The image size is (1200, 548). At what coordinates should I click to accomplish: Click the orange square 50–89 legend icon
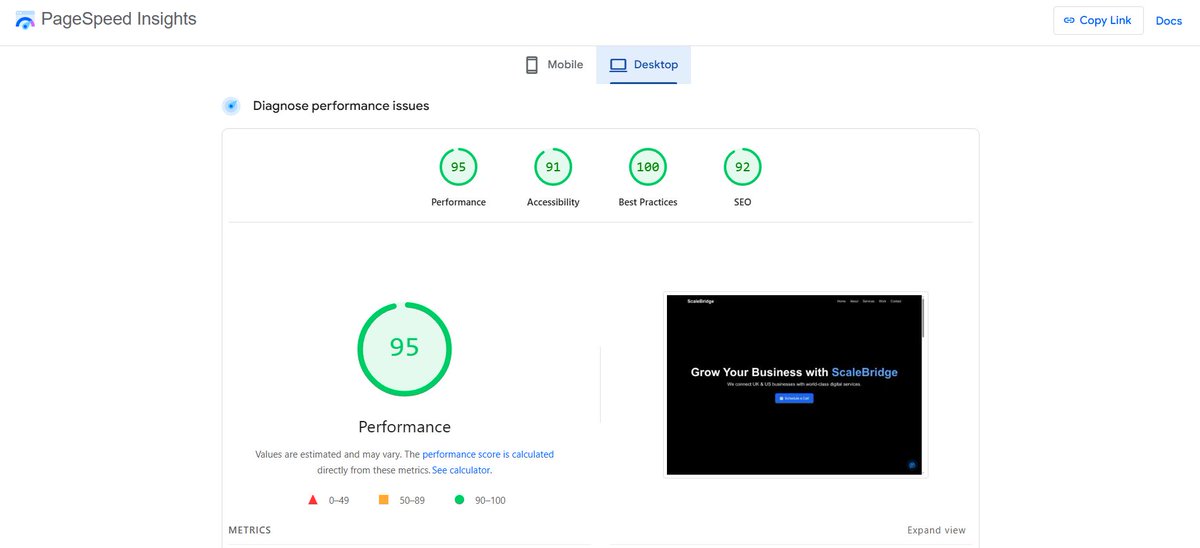(383, 499)
